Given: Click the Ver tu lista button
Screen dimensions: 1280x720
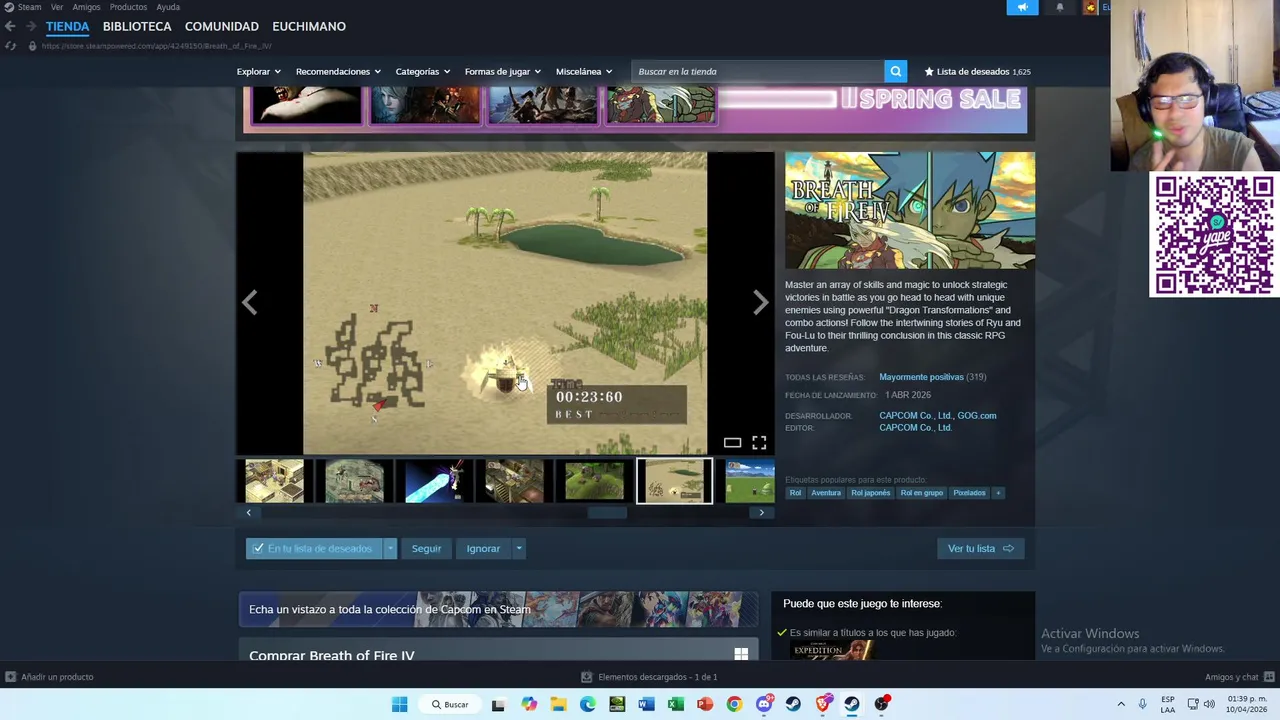Looking at the screenshot, I should click(980, 548).
